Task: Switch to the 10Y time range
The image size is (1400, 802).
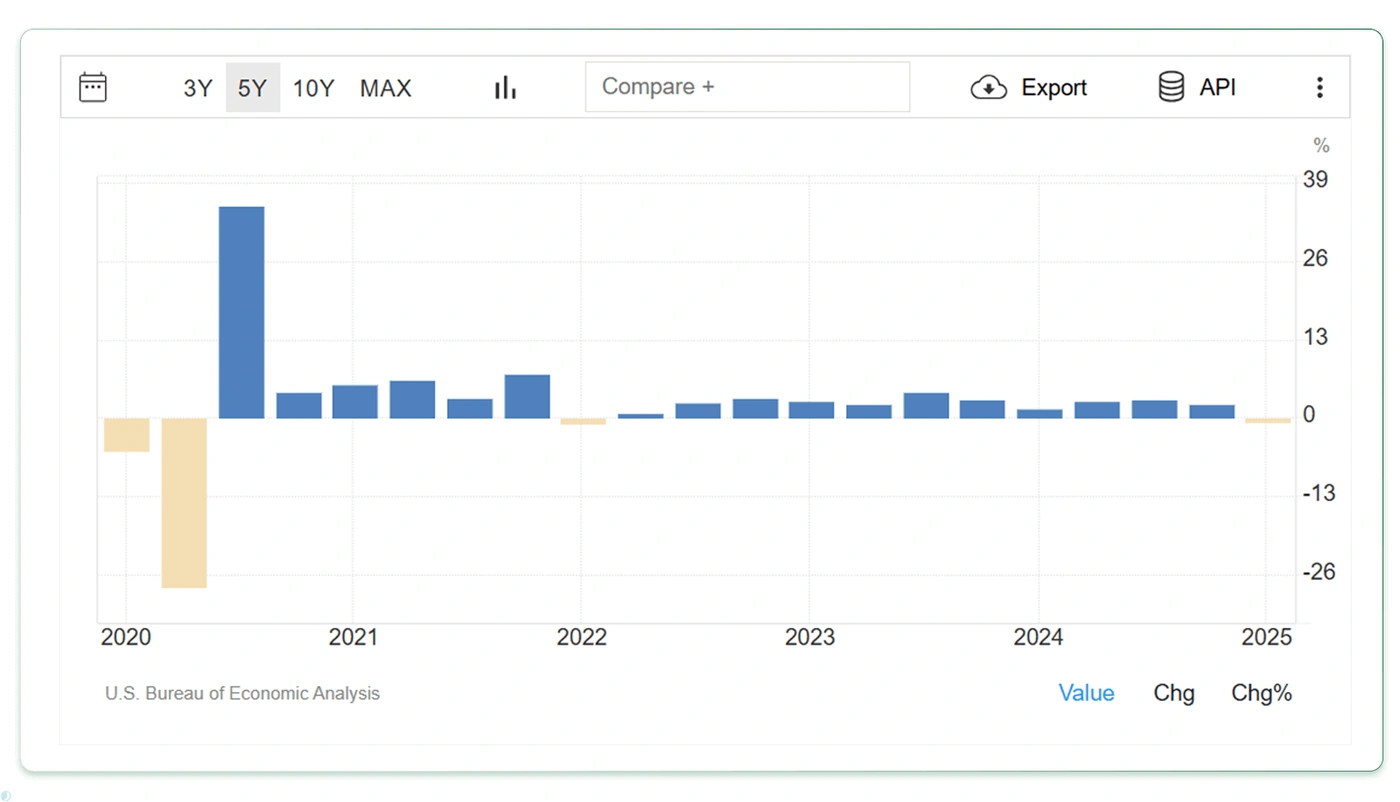Action: pyautogui.click(x=313, y=88)
